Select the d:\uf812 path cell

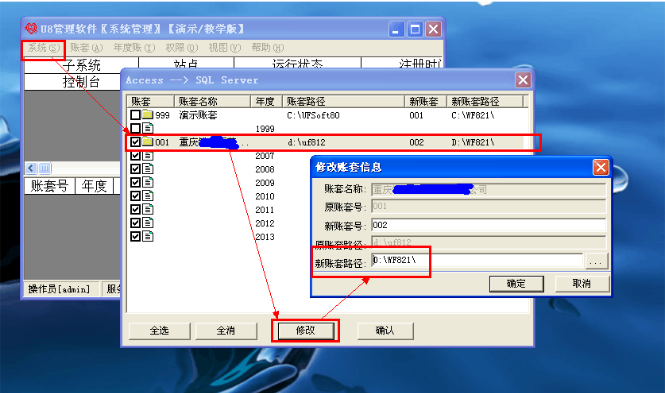click(306, 142)
